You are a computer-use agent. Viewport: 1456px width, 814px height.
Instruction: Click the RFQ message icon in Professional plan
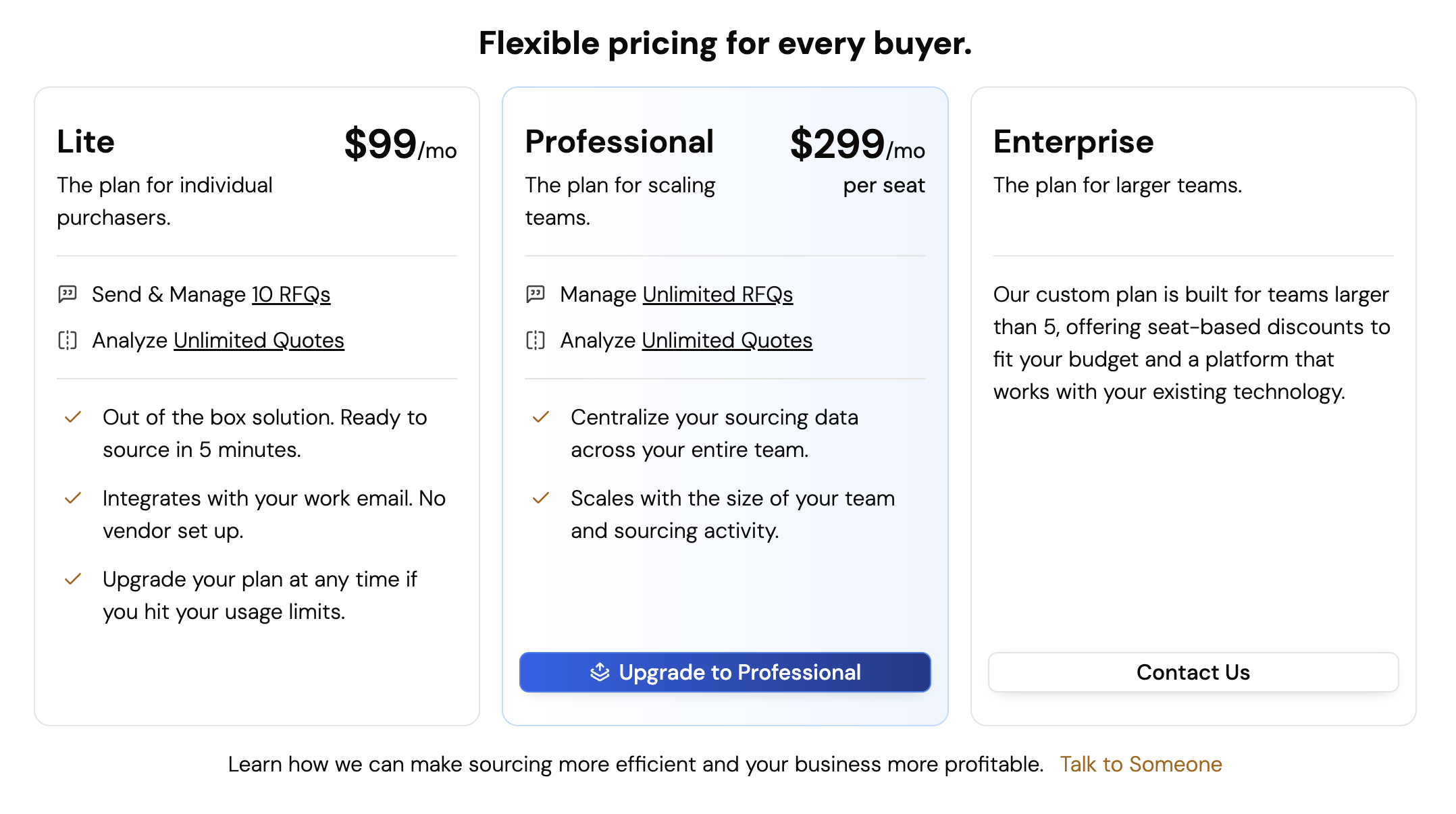(536, 294)
